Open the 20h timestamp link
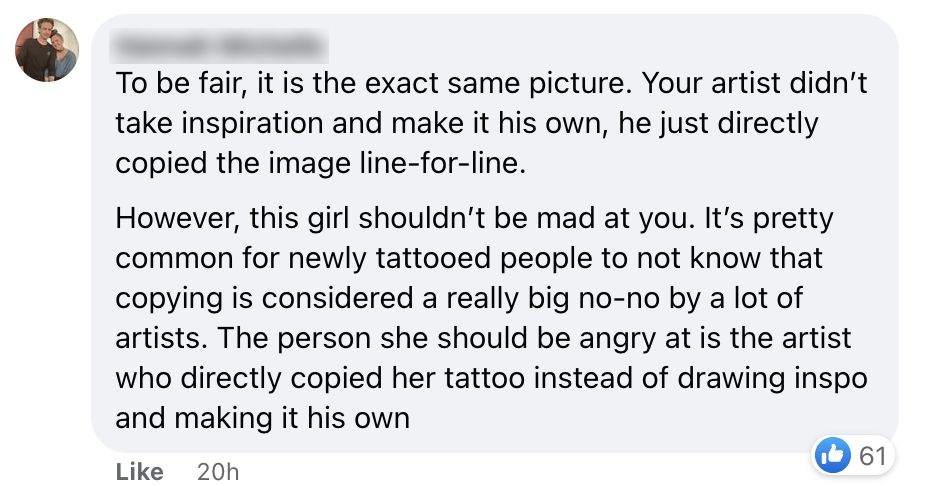 point(218,471)
